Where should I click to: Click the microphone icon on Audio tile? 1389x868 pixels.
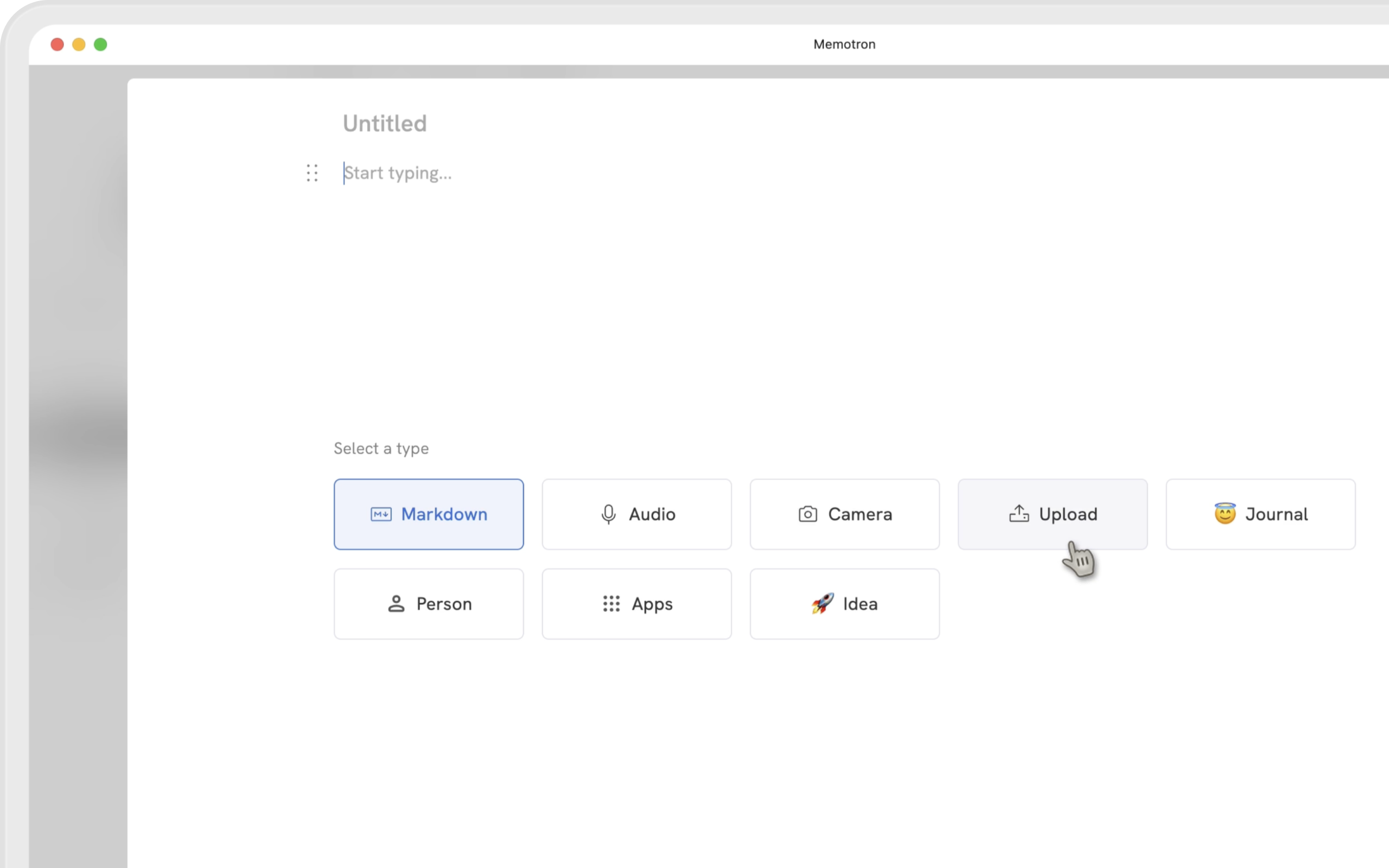pyautogui.click(x=608, y=514)
